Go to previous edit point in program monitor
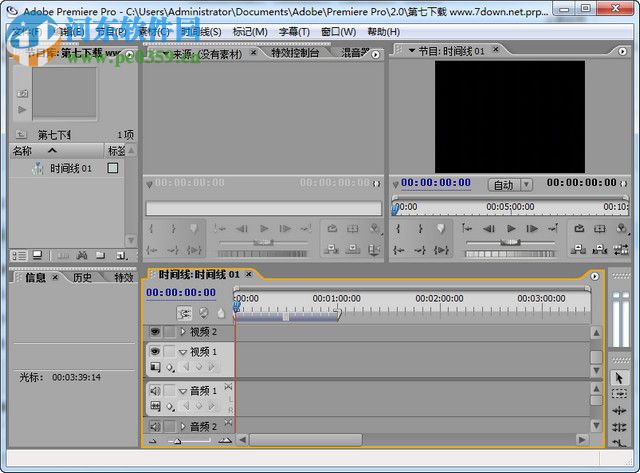Image resolution: width=640 pixels, height=473 pixels. point(467,229)
